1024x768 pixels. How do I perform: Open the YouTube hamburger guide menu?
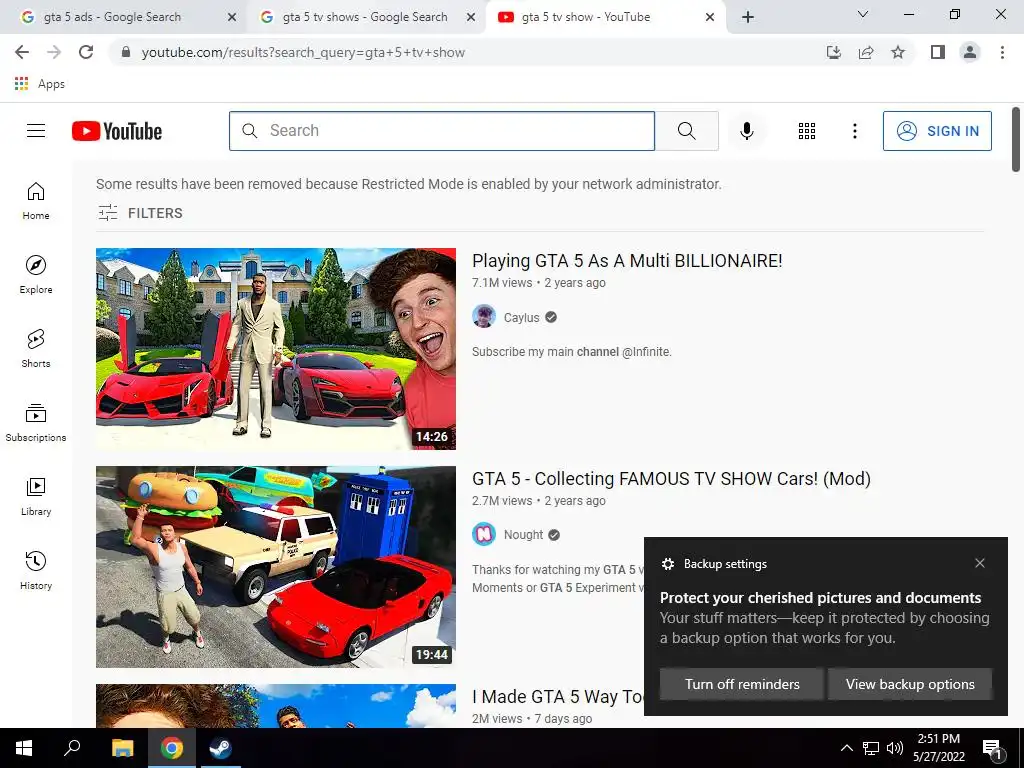(36, 131)
